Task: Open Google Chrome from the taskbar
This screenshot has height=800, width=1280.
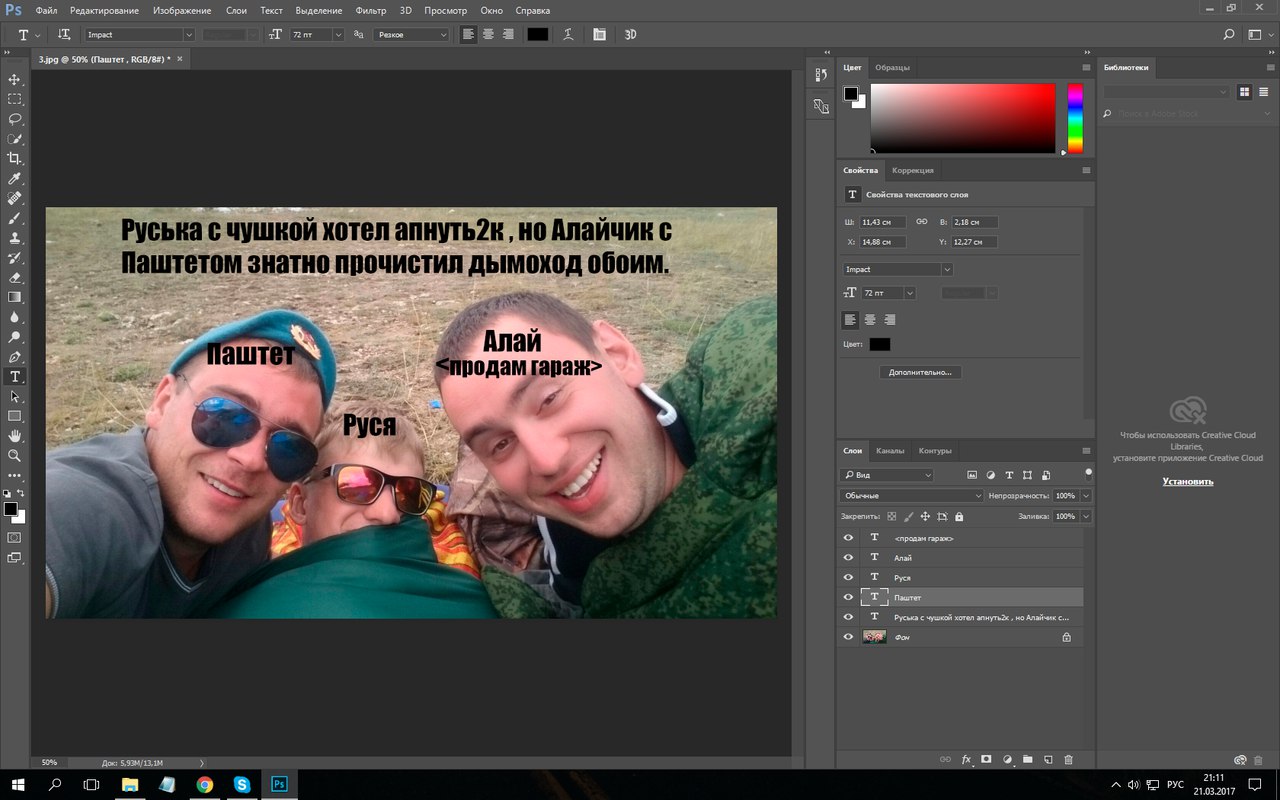Action: [205, 785]
